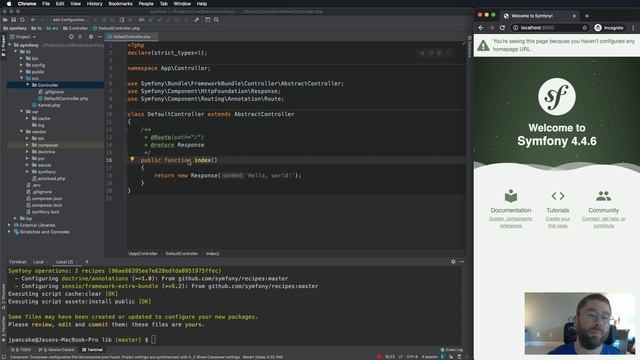The image size is (640, 360).
Task: Click the synchronize icon in PhpStorm toolbar
Action: tap(22, 20)
